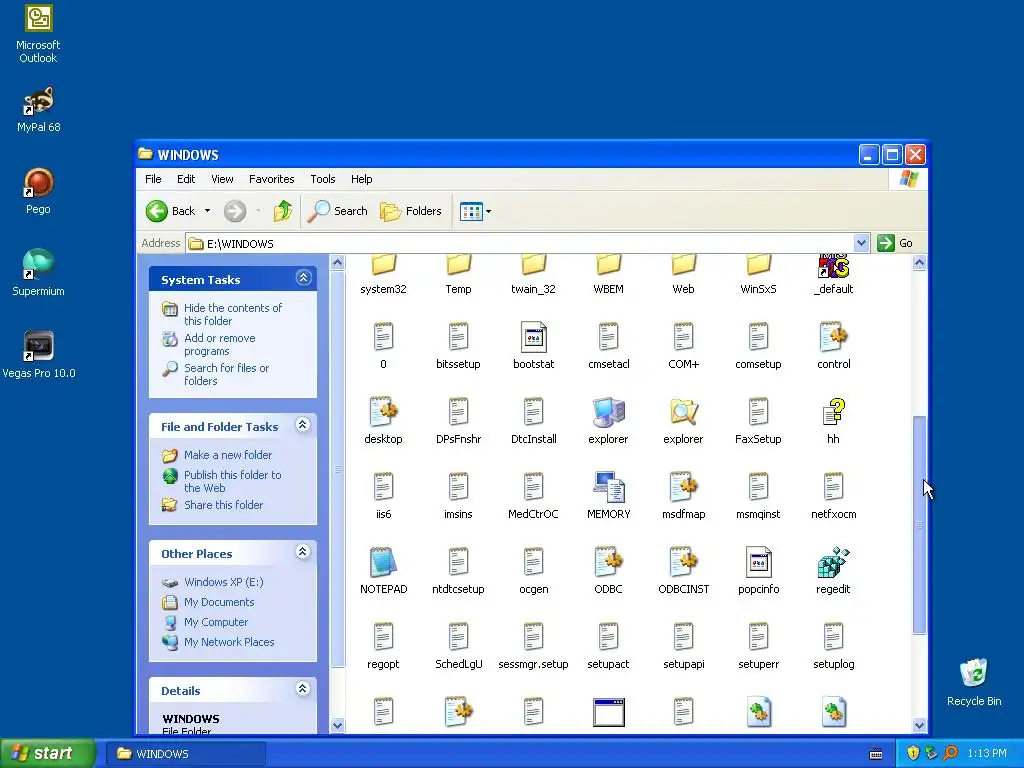
Task: Open the Pego desktop shortcut
Action: 38,191
